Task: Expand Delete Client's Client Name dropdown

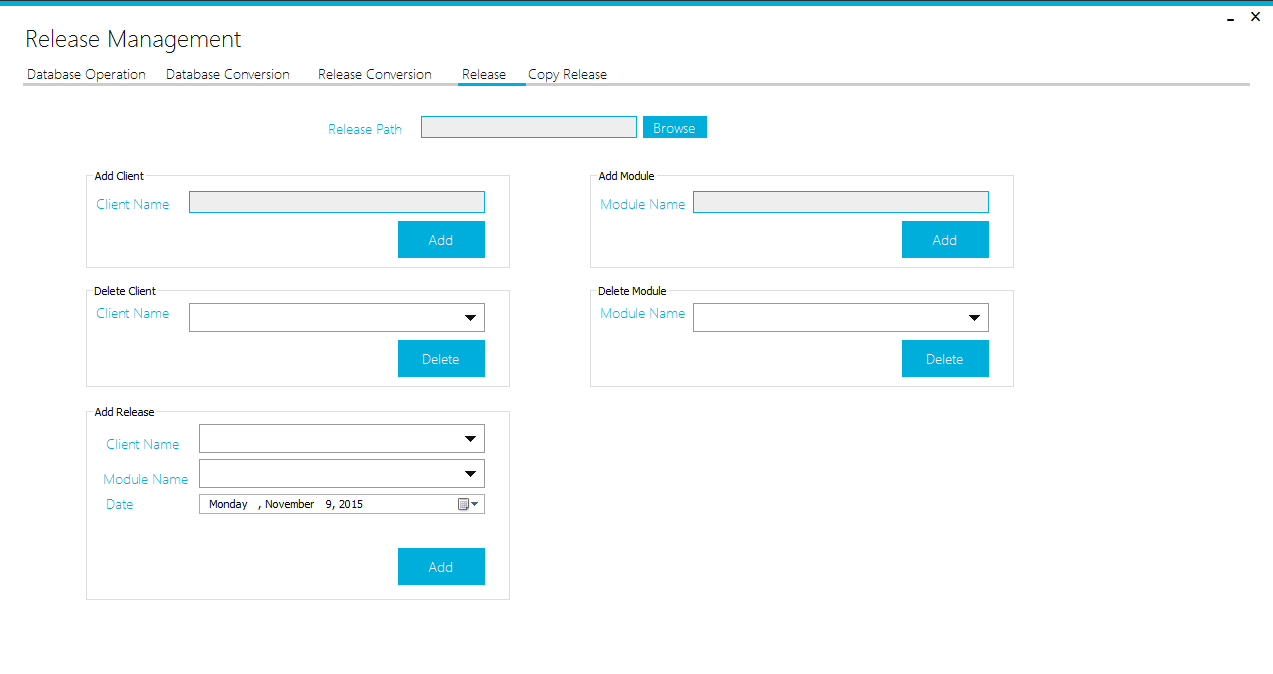Action: (x=470, y=318)
